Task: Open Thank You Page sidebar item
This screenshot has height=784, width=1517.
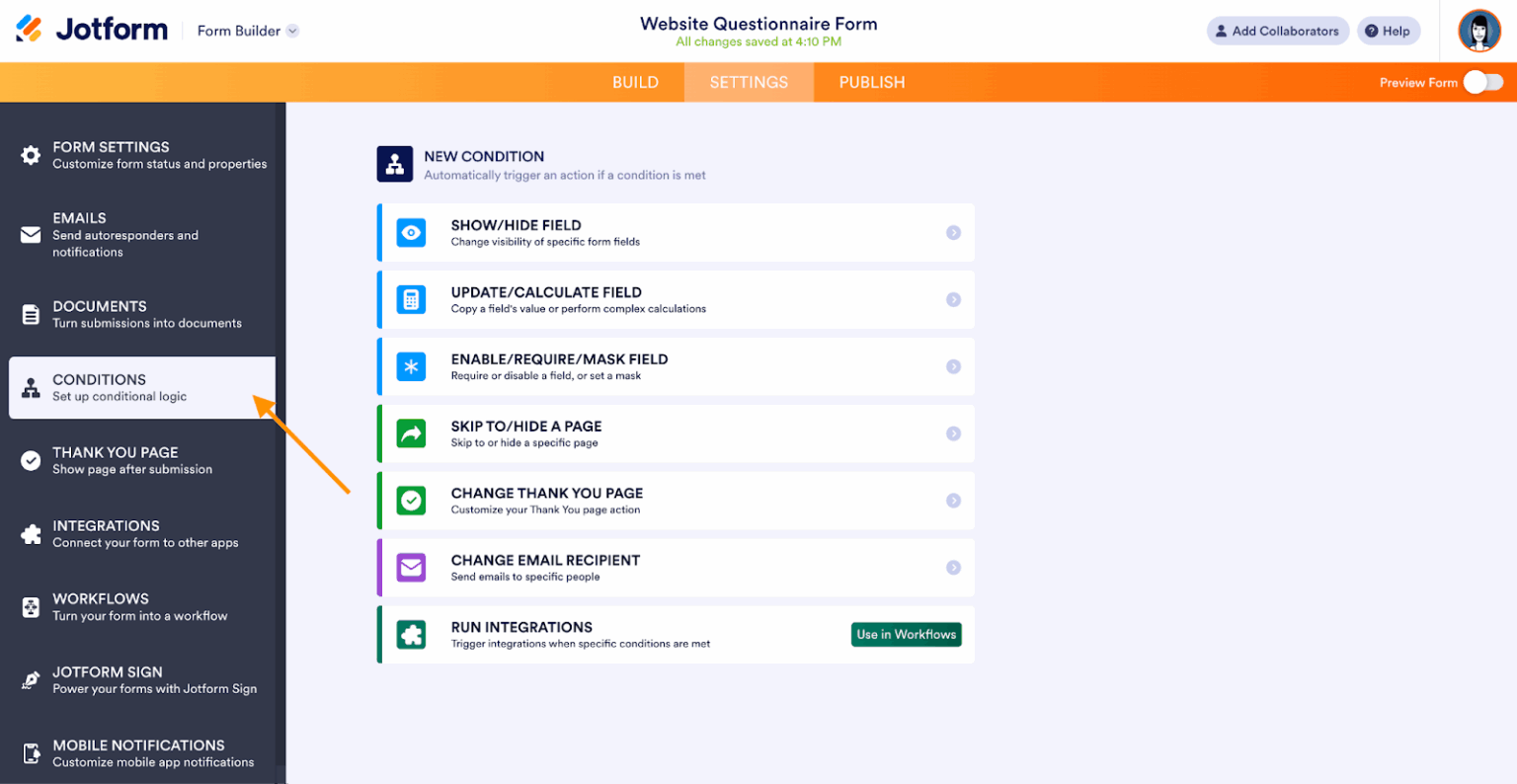Action: pyautogui.click(x=142, y=460)
